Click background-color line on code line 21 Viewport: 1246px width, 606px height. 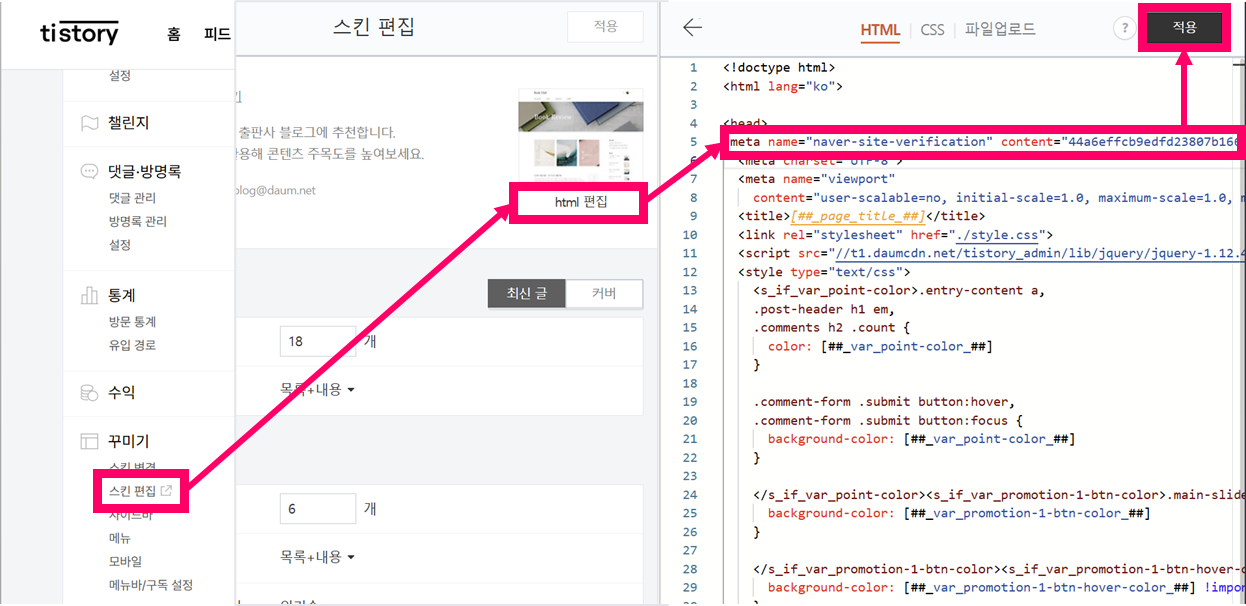(922, 439)
